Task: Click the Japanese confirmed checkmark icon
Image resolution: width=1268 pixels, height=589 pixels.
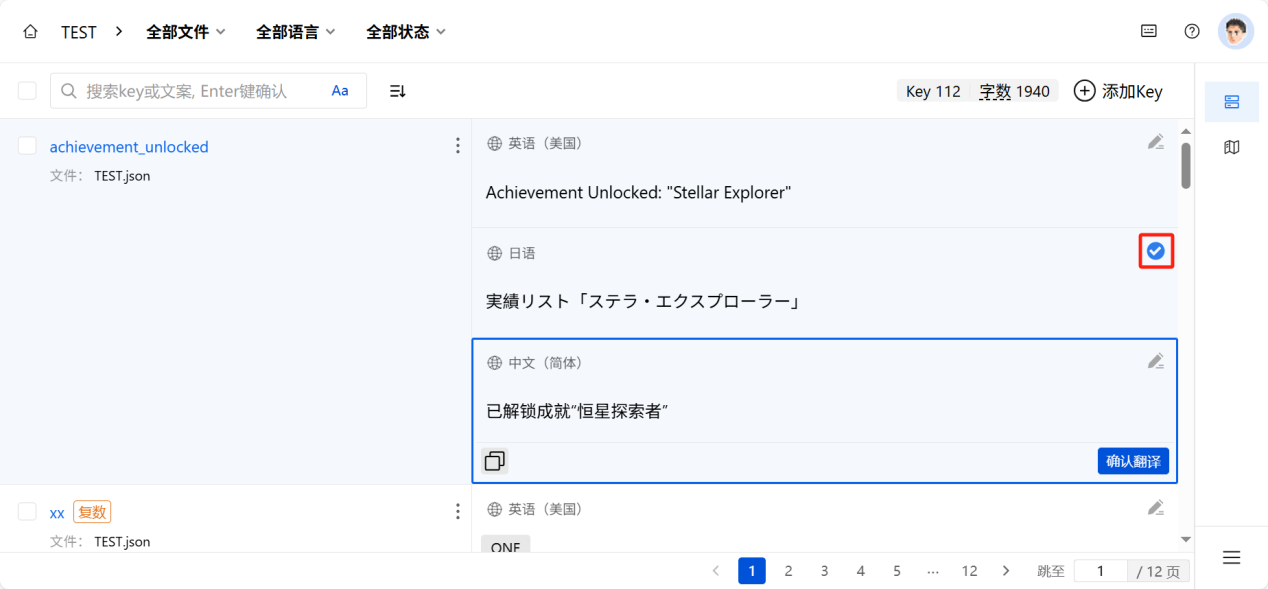Action: pos(1155,251)
